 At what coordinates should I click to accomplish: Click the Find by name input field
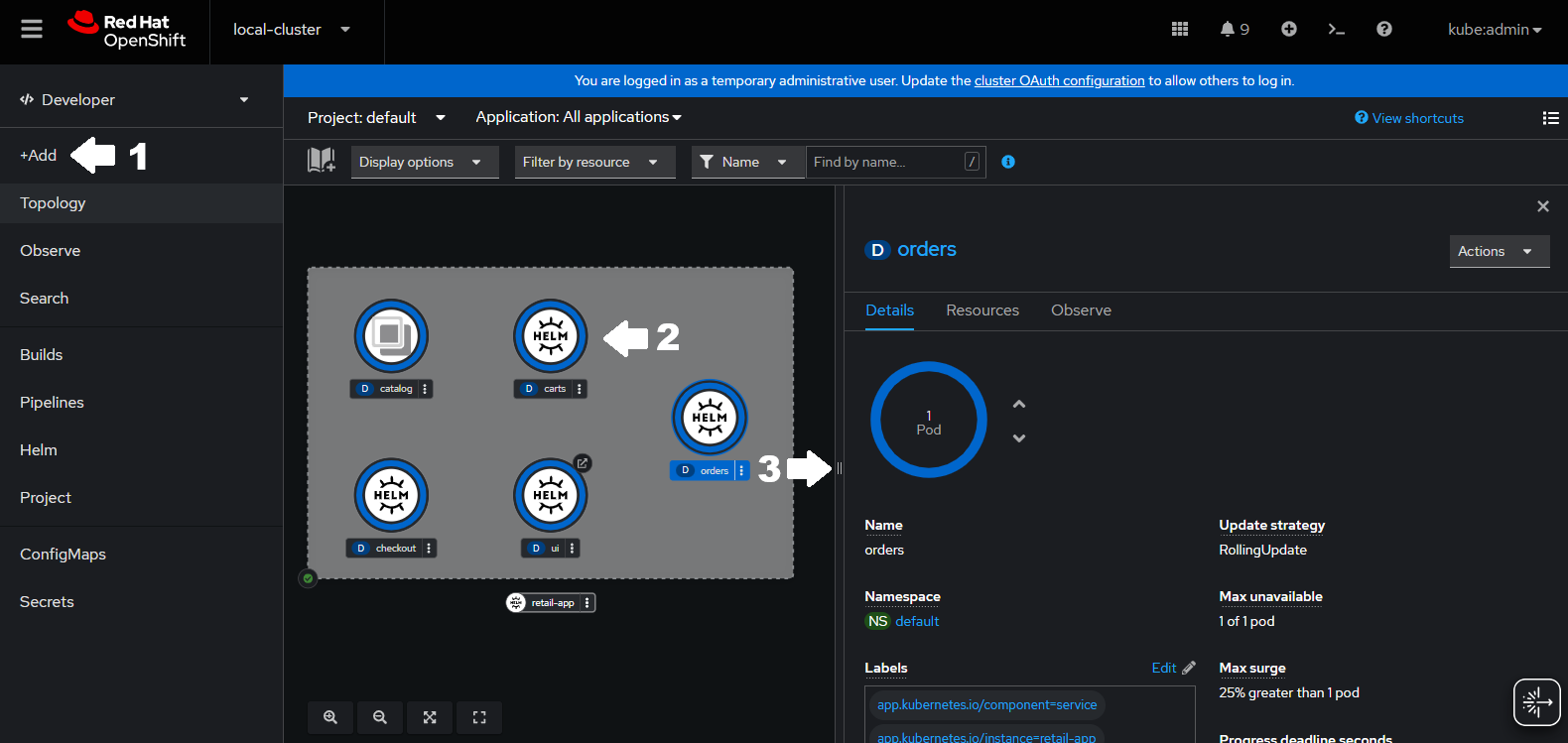click(x=886, y=162)
